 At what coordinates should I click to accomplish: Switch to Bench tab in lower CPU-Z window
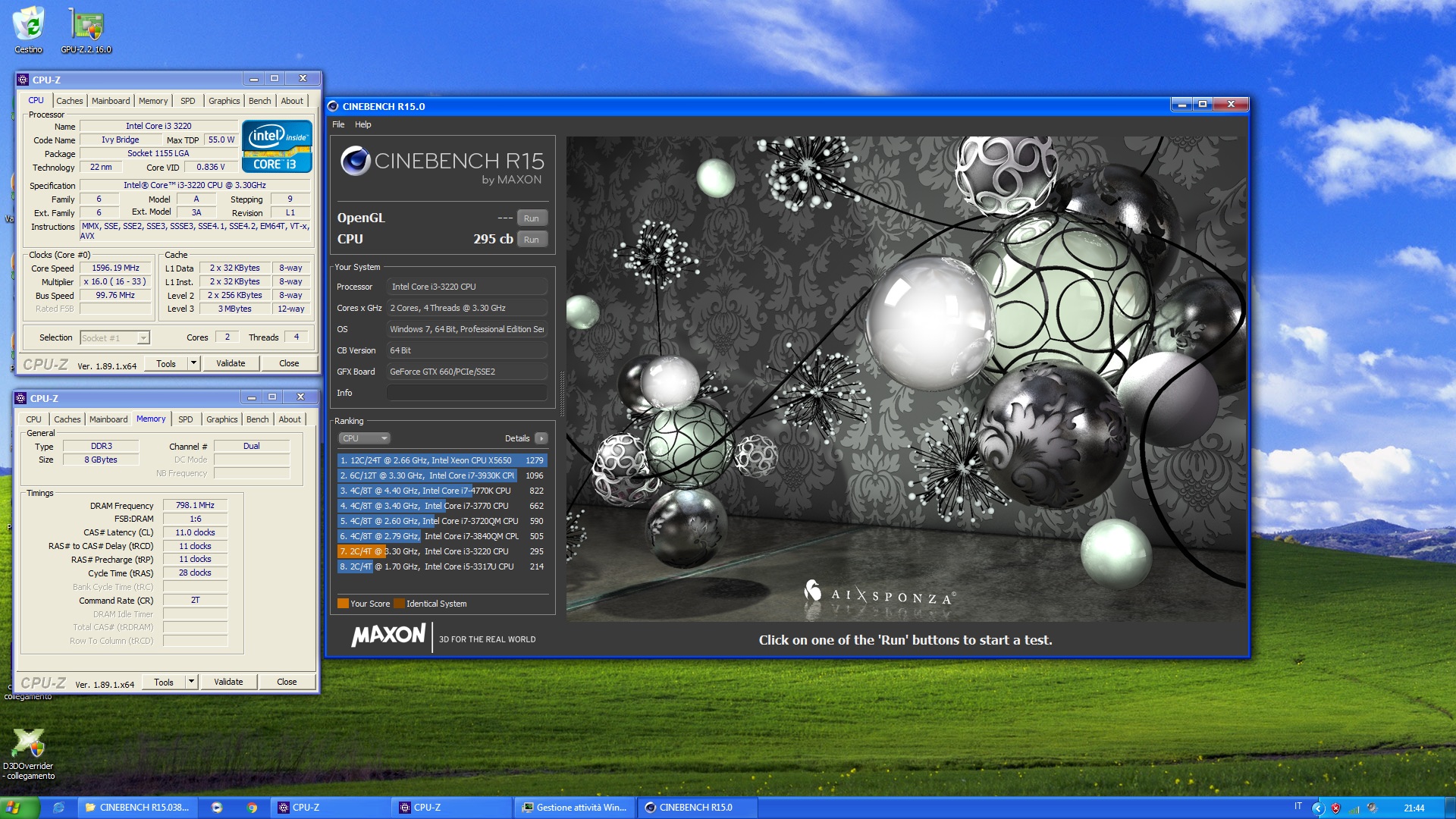click(x=258, y=419)
